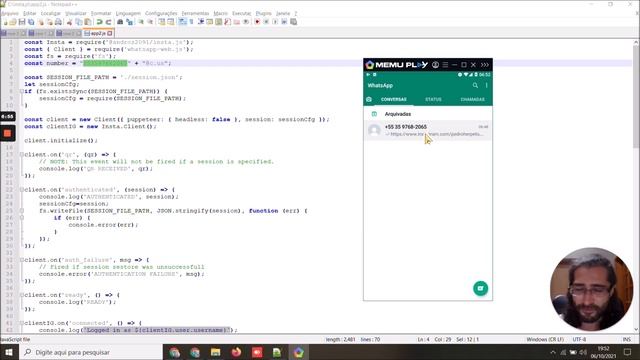Image resolution: width=640 pixels, height=360 pixels.
Task: Click the Print toolbar icon
Action: pyautogui.click(x=58, y=22)
